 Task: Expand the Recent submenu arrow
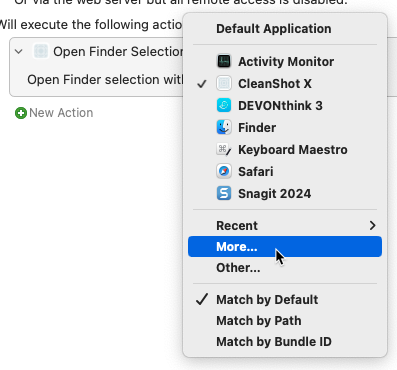pyautogui.click(x=373, y=226)
